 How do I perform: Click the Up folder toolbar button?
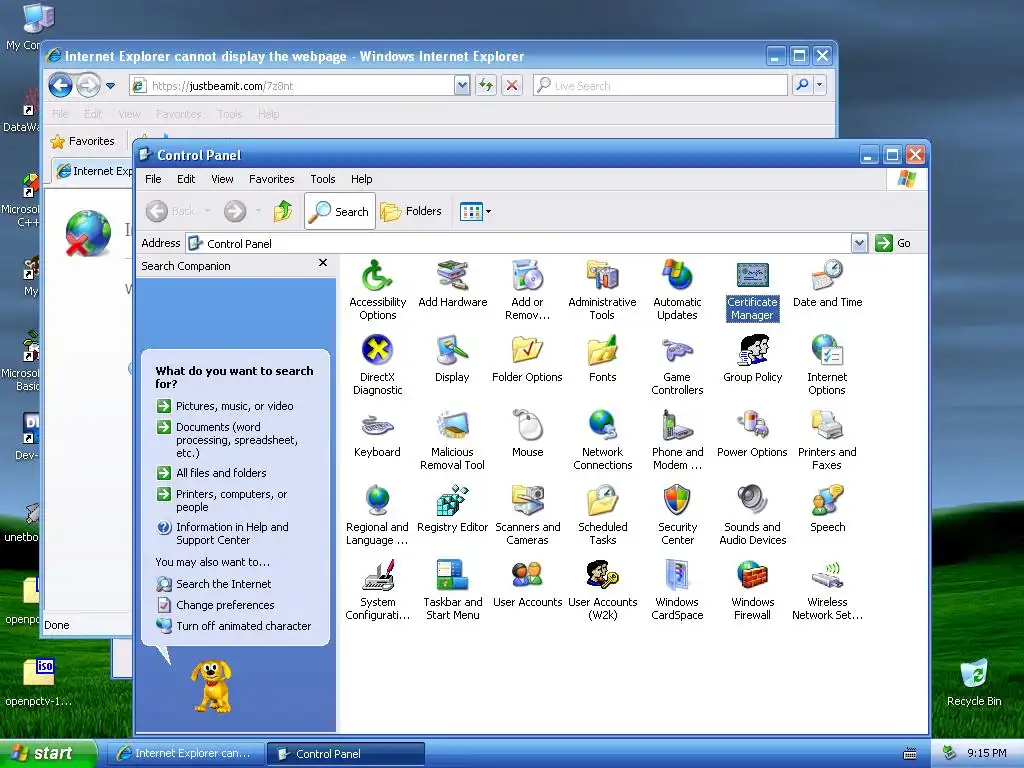tap(283, 211)
